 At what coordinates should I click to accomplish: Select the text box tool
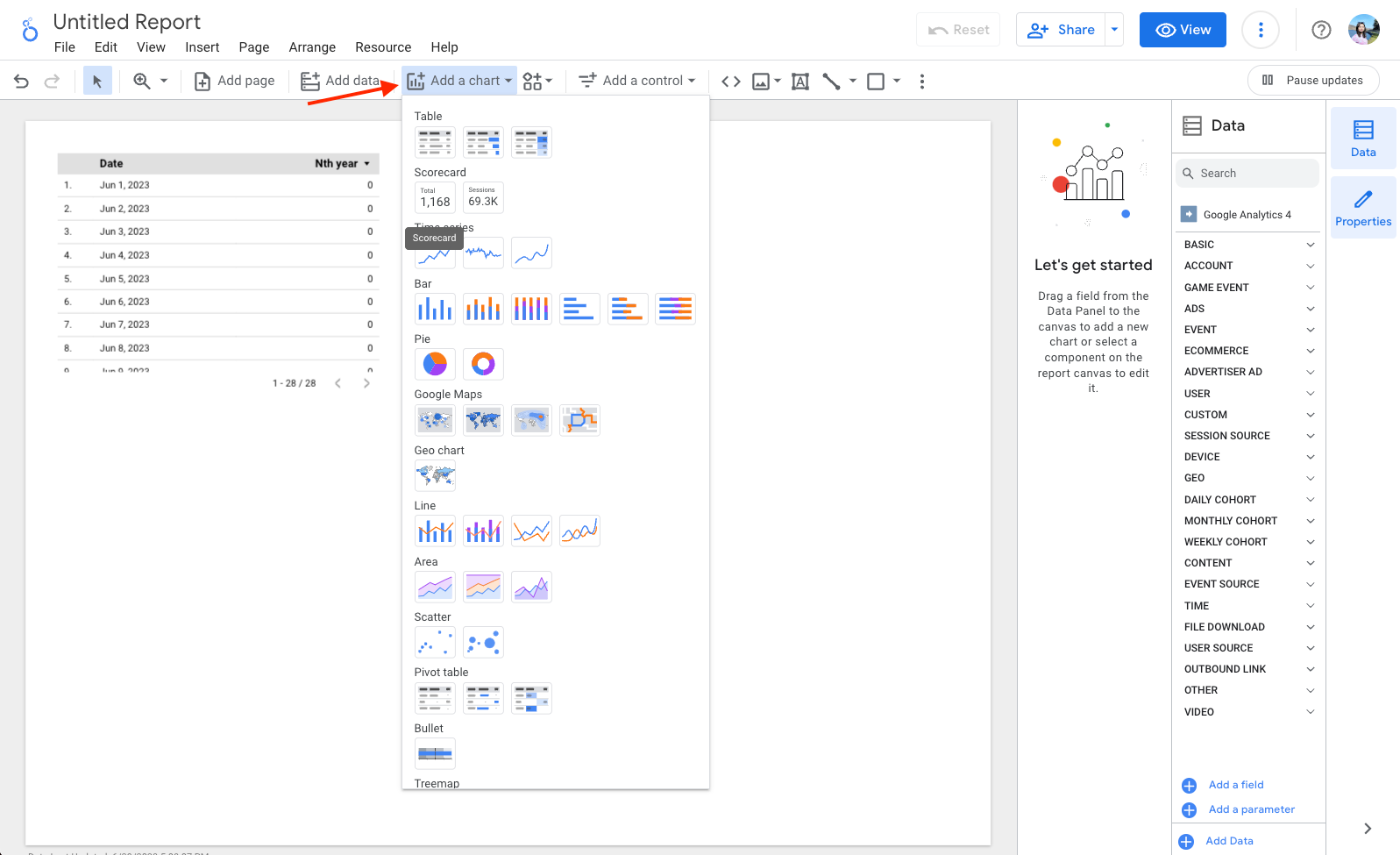point(799,82)
